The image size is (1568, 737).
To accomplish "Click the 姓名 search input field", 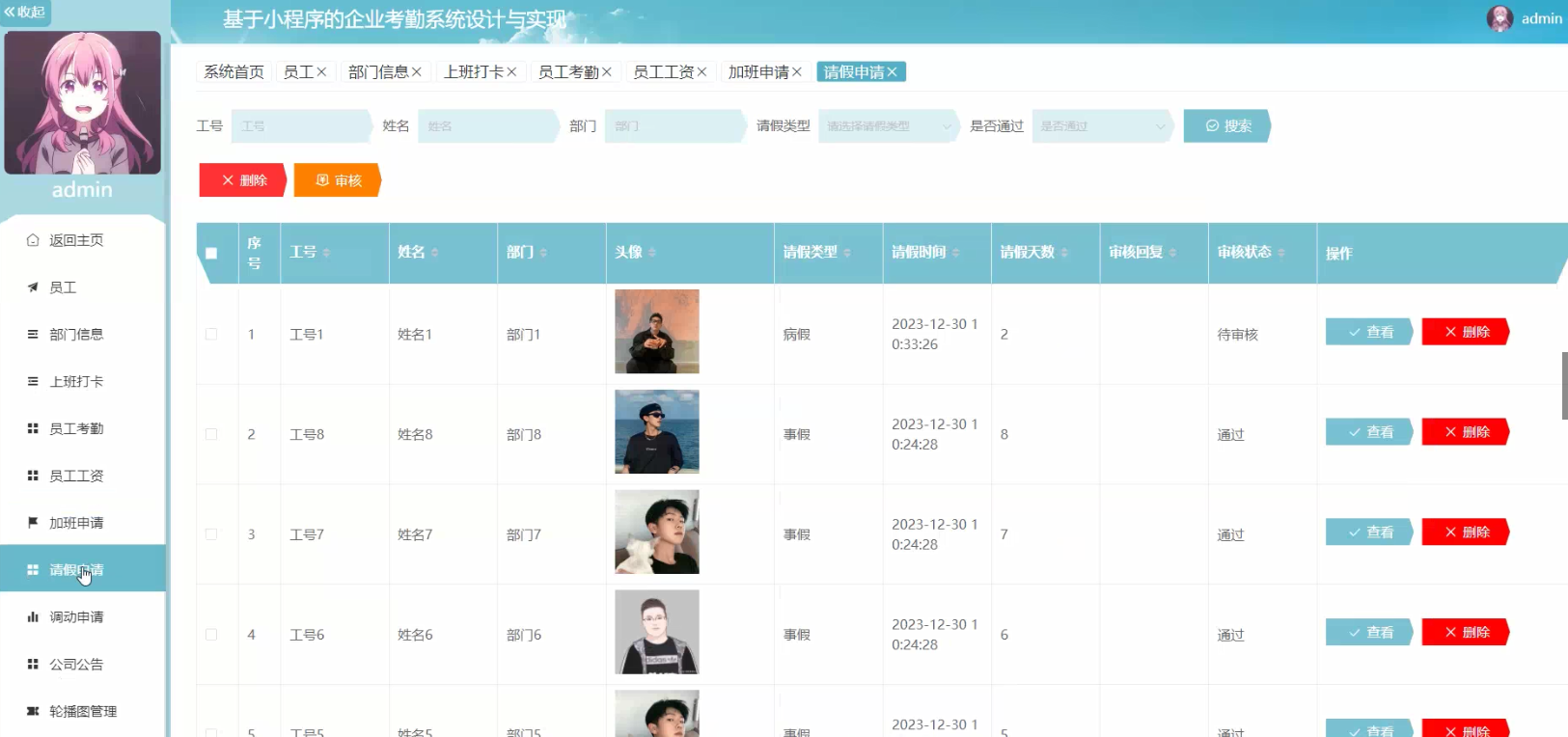I will [488, 126].
